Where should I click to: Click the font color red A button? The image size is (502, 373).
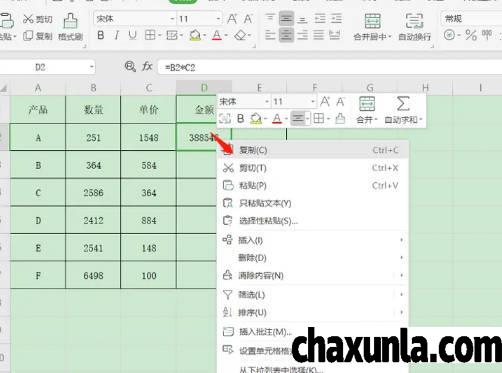217,35
